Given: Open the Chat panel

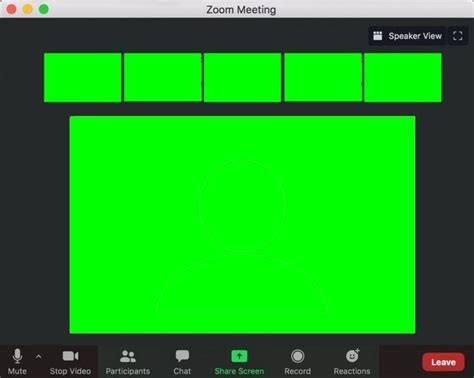Looking at the screenshot, I should click(182, 362).
